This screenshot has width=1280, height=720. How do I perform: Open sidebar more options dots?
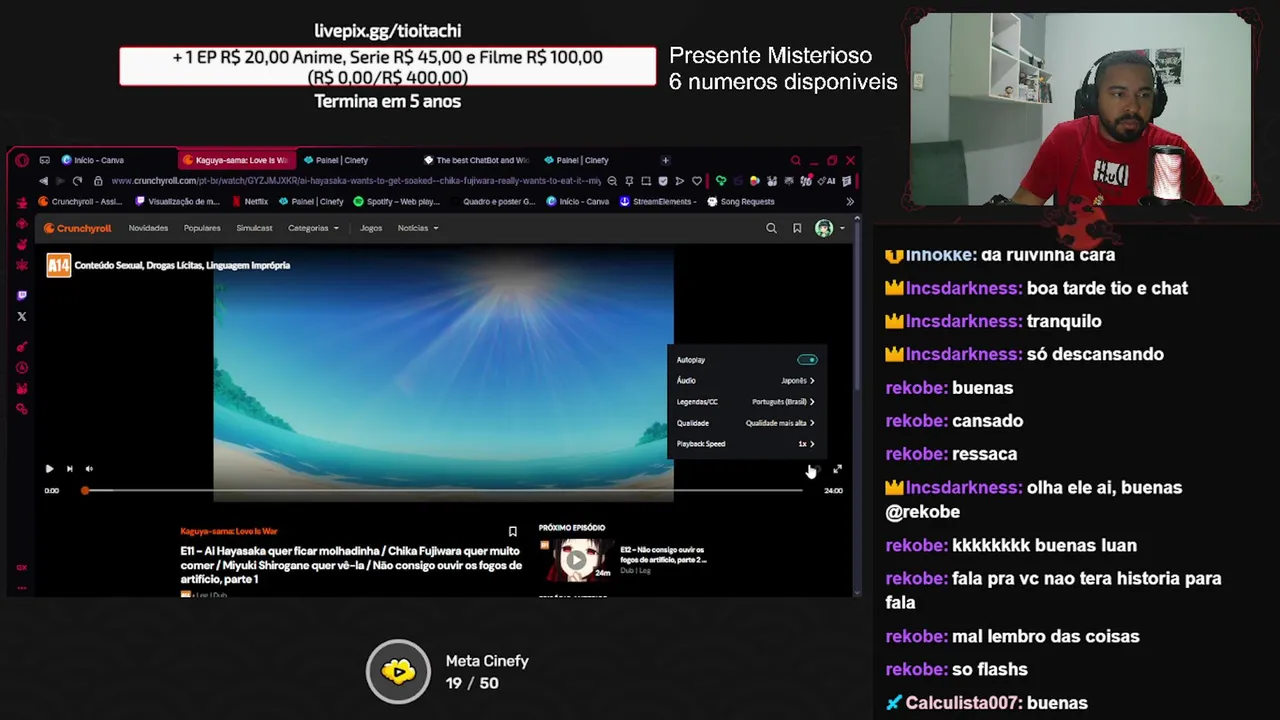coord(22,588)
